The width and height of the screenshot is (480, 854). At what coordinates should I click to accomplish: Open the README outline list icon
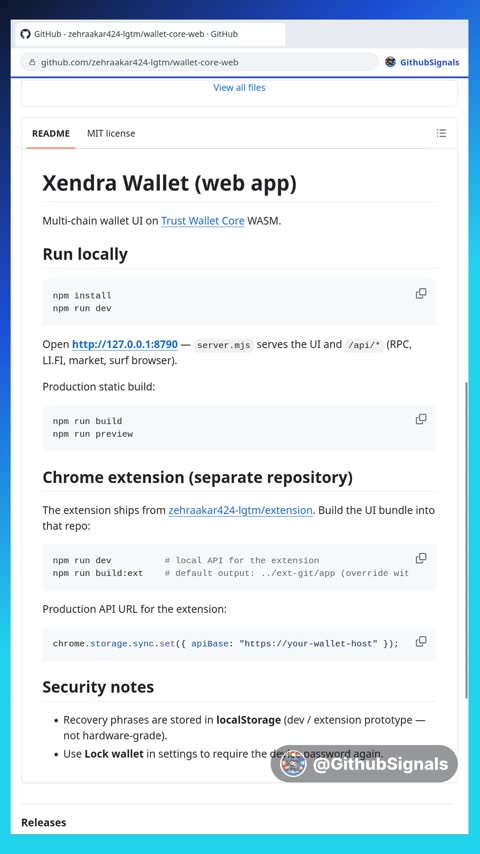(441, 133)
